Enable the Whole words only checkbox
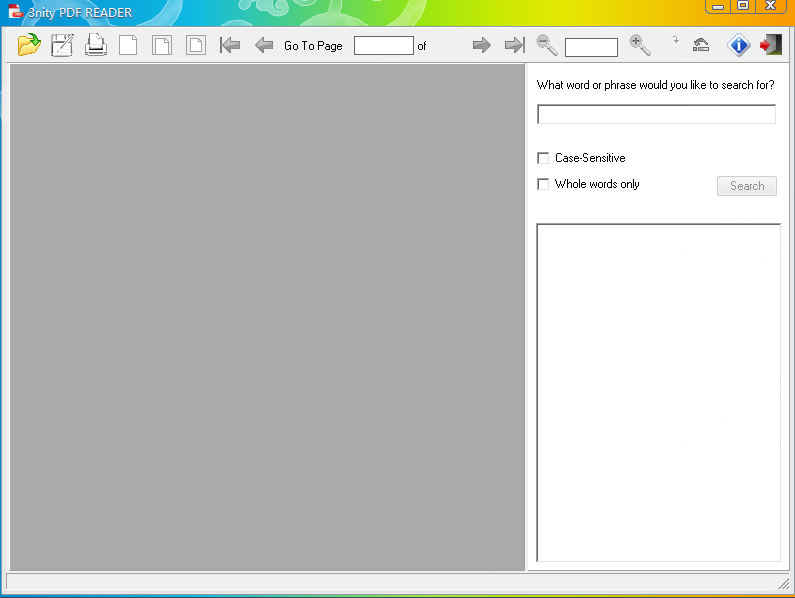This screenshot has width=795, height=598. [x=543, y=184]
